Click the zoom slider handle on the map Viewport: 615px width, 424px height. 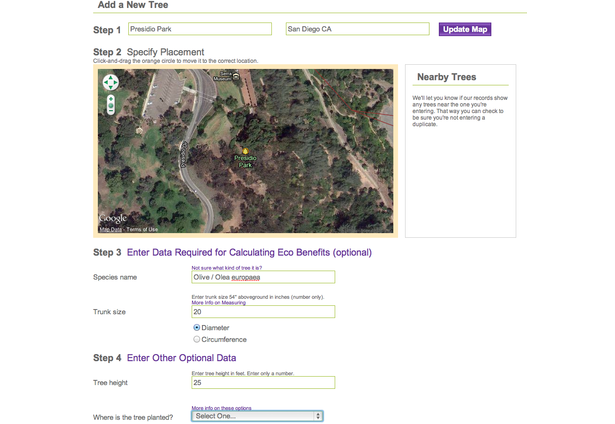point(111,106)
